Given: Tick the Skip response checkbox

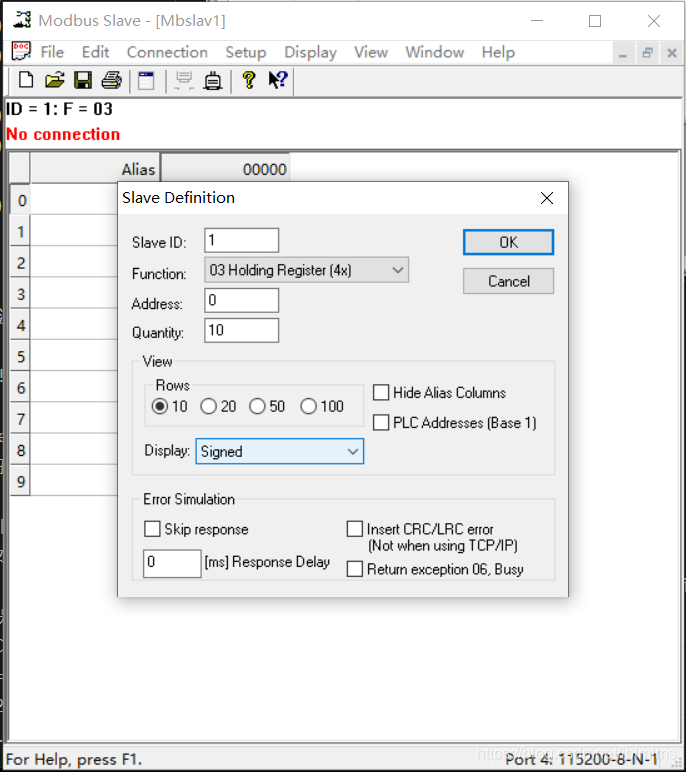Looking at the screenshot, I should [x=152, y=529].
